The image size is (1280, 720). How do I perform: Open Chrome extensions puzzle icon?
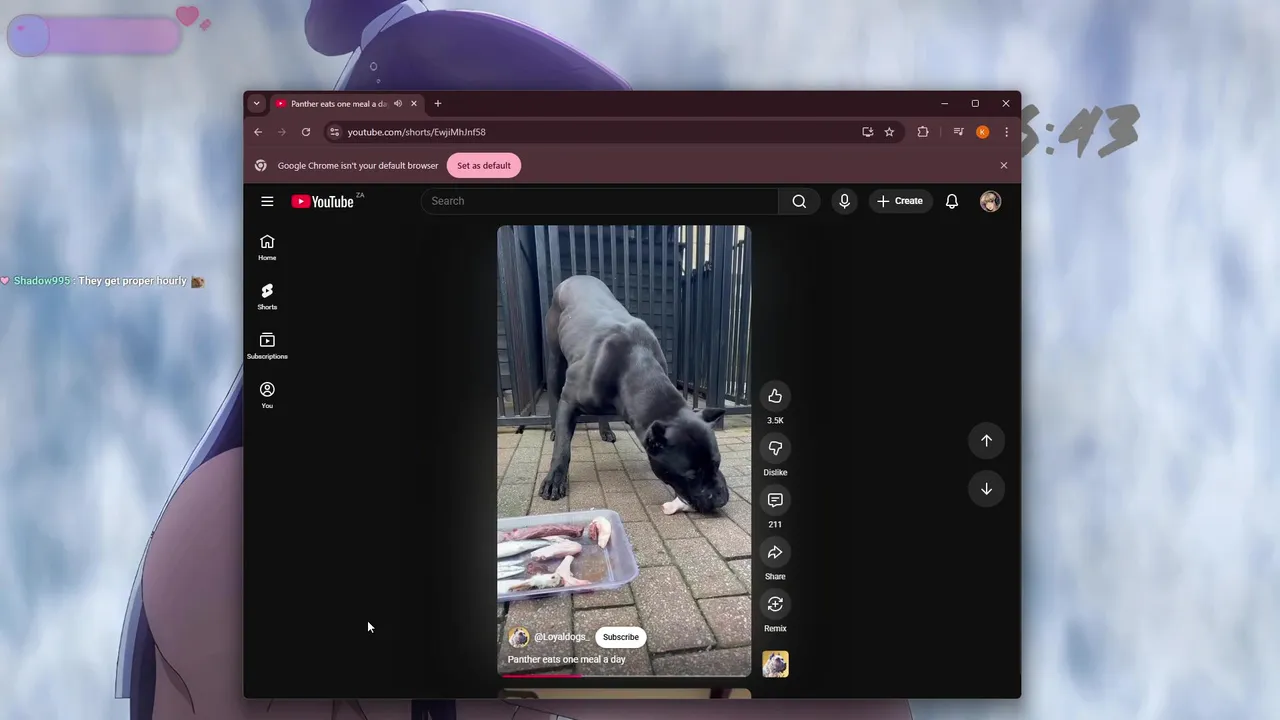coord(923,132)
